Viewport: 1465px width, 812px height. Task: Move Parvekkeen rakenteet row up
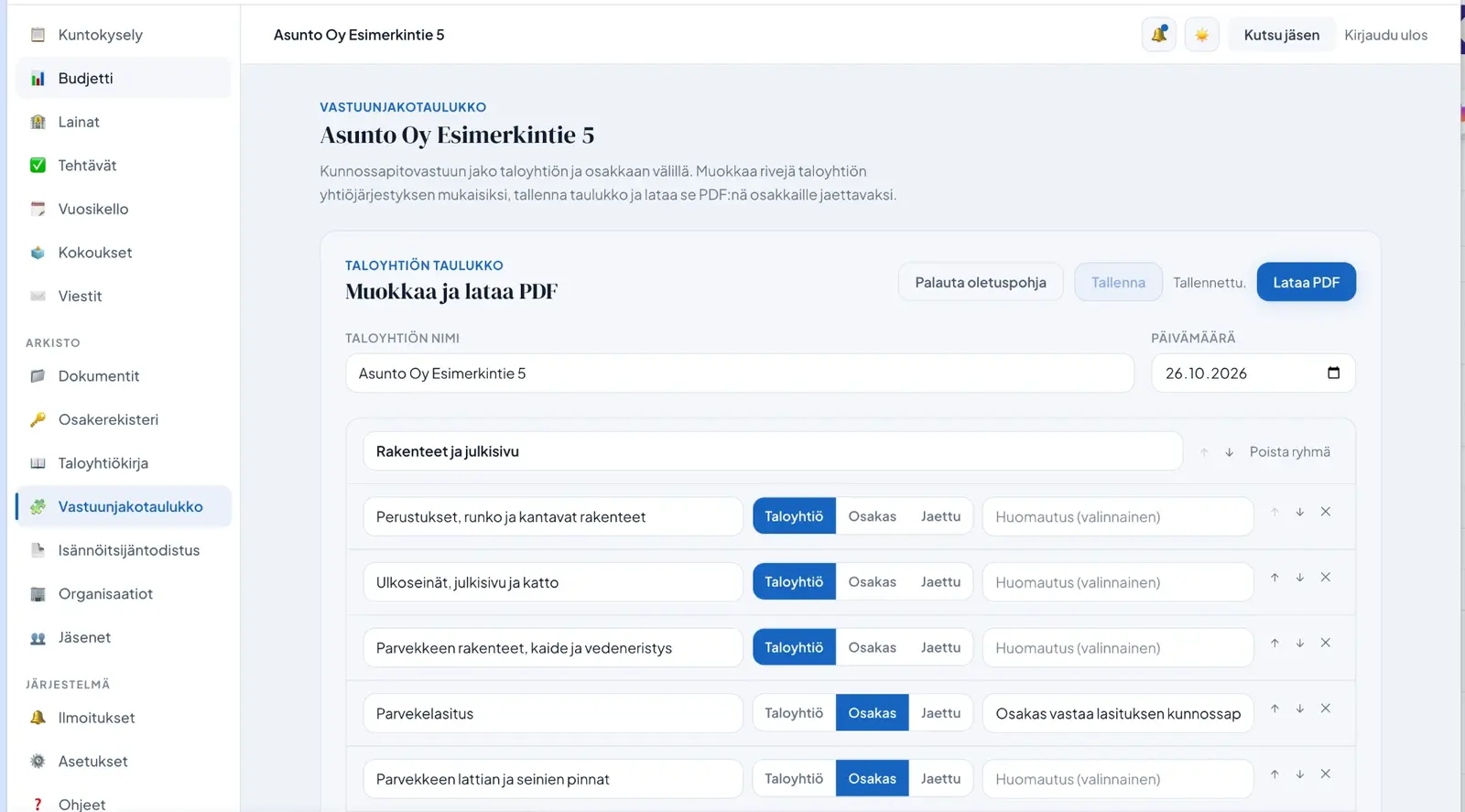point(1275,643)
